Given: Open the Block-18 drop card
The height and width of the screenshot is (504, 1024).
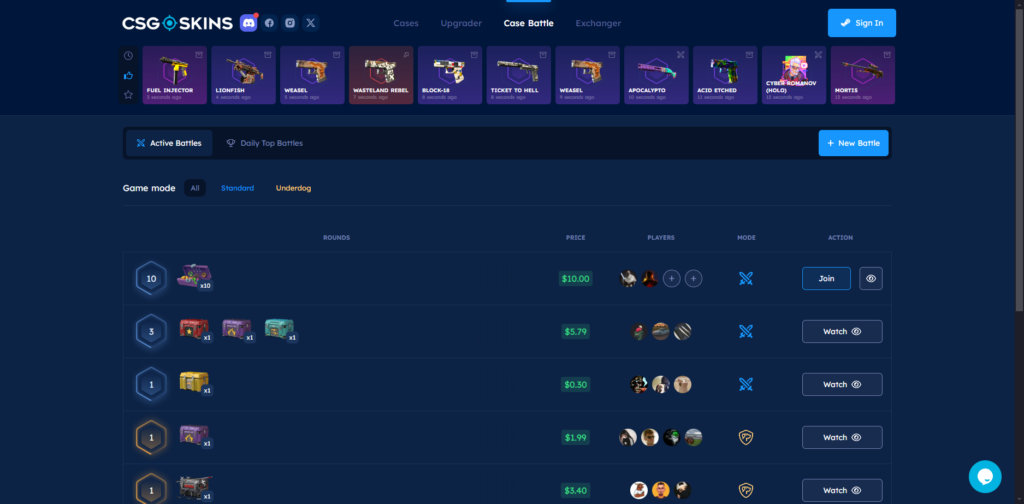Looking at the screenshot, I should click(450, 75).
